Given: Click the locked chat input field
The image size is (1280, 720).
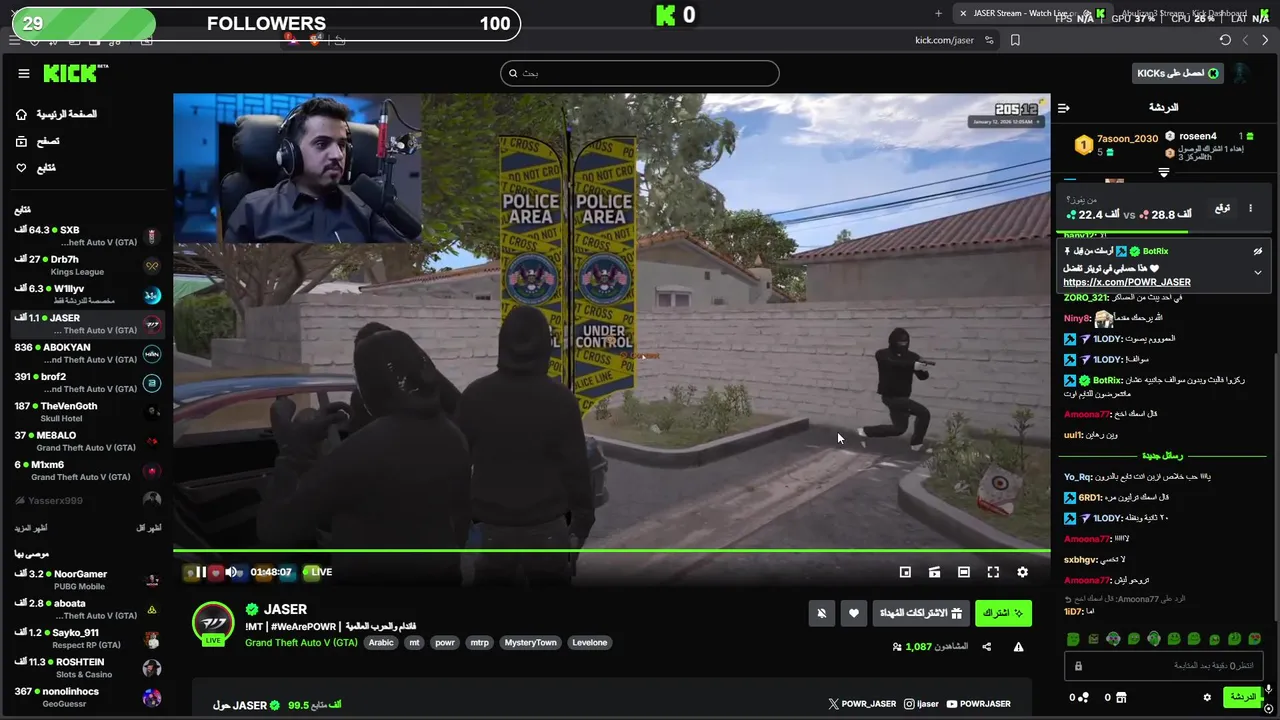Looking at the screenshot, I should point(1165,666).
